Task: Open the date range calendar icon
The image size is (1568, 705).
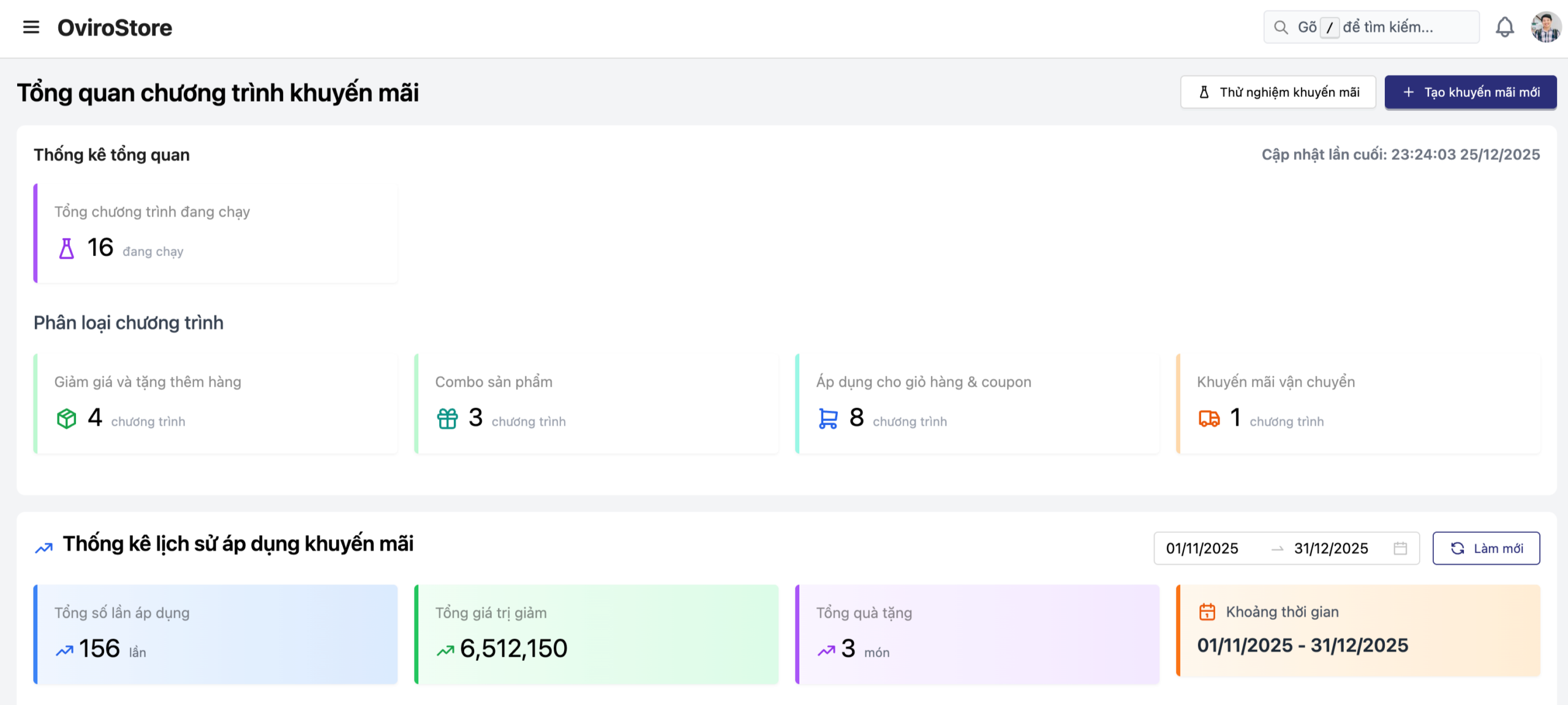Action: [x=1400, y=548]
